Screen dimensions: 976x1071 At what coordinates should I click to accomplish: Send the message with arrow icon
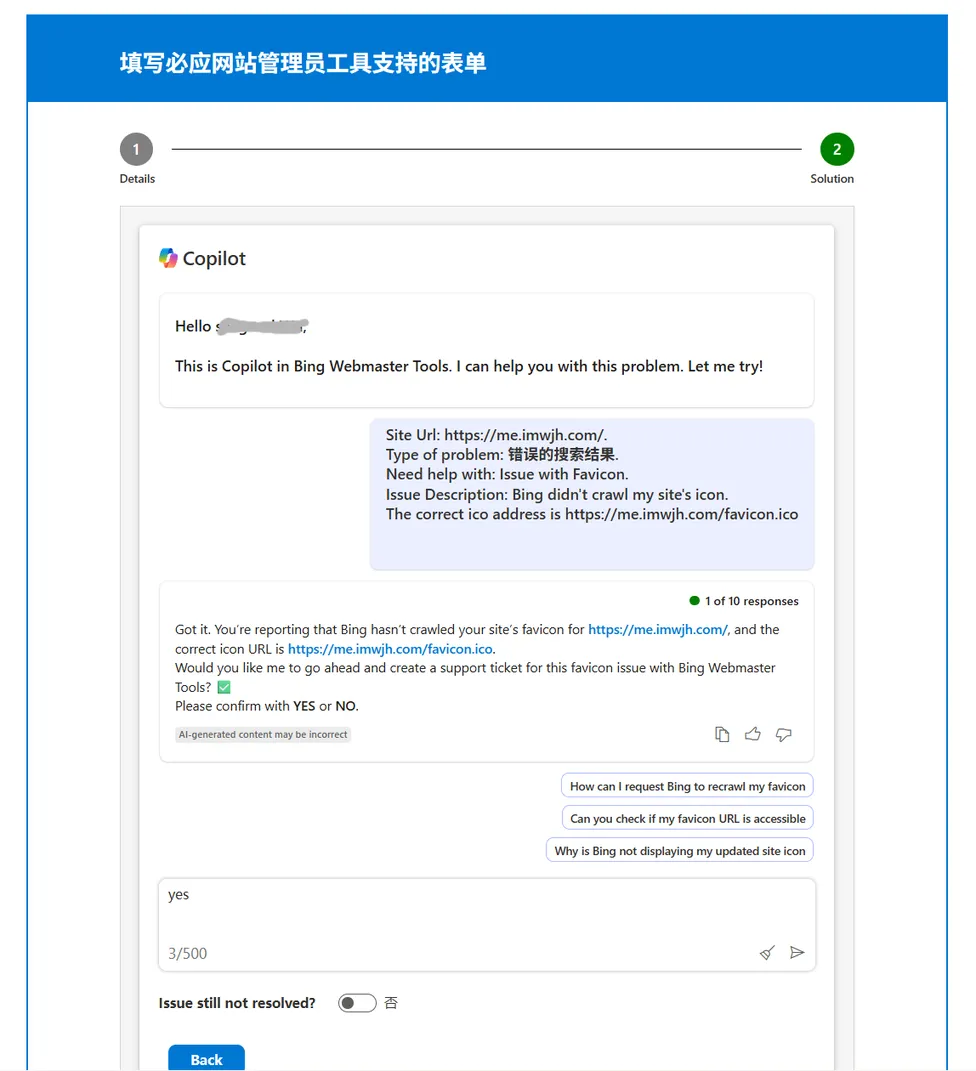click(x=797, y=952)
